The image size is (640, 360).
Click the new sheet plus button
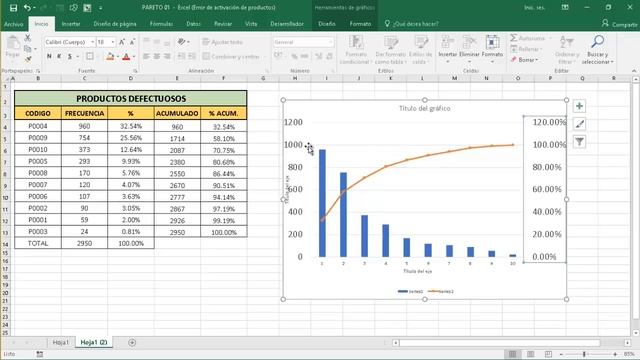(x=132, y=342)
